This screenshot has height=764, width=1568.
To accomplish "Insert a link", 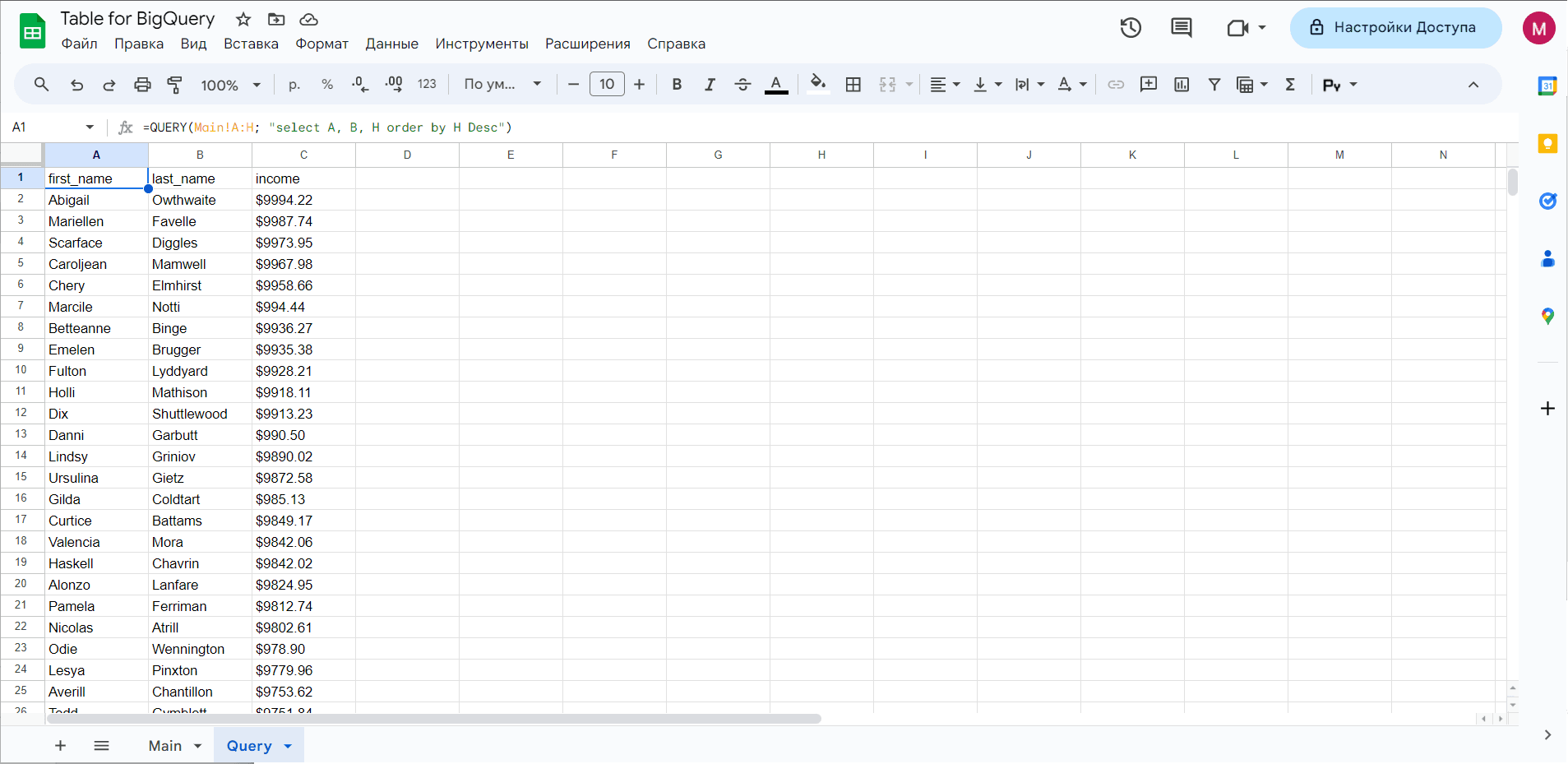I will pyautogui.click(x=1116, y=84).
